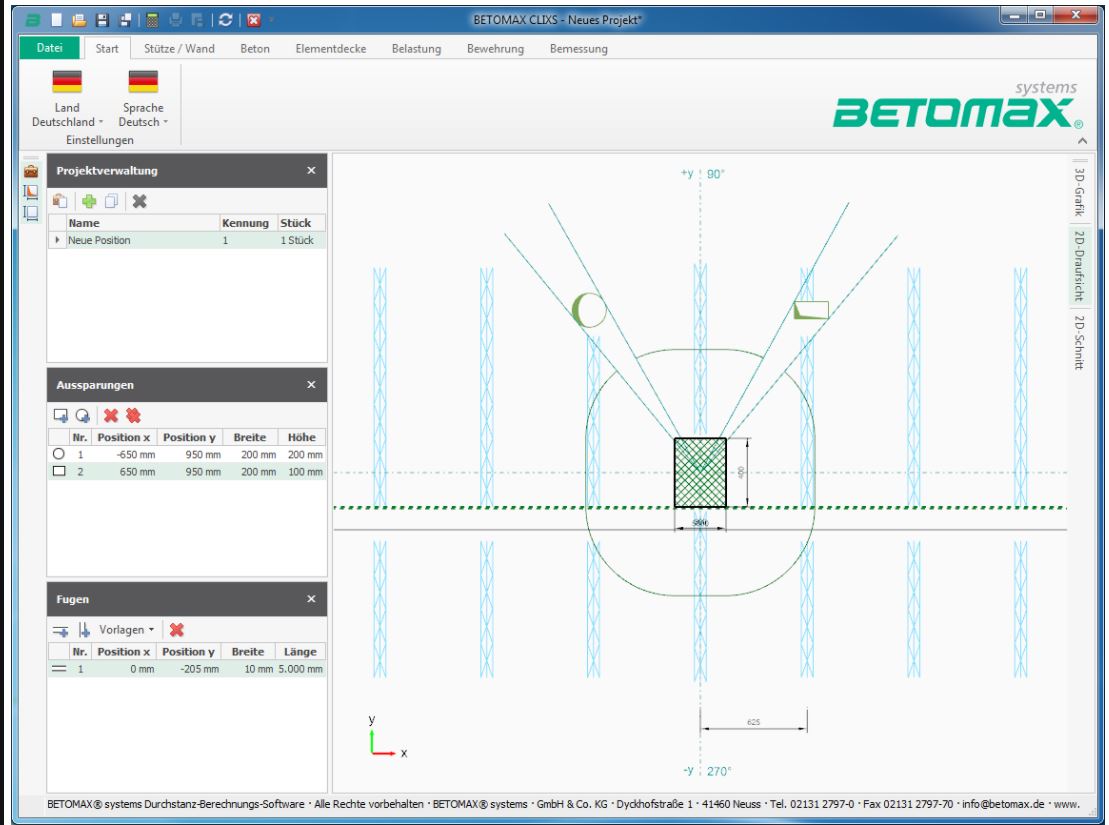Click the blank dimensioned panel icon in sidebar

tap(31, 212)
